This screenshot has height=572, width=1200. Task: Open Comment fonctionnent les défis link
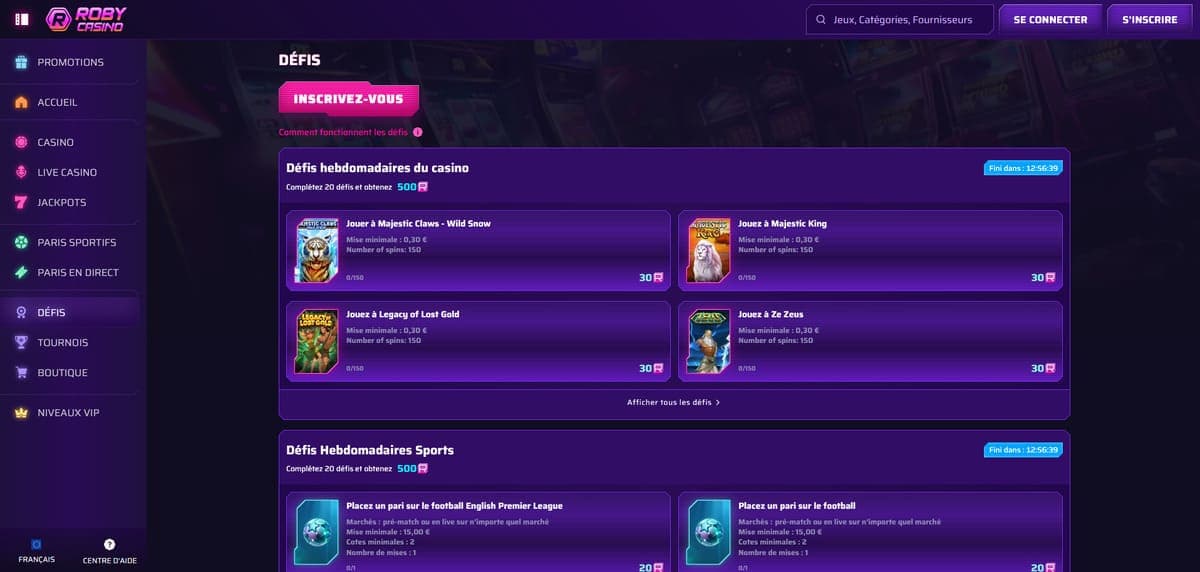[x=343, y=132]
